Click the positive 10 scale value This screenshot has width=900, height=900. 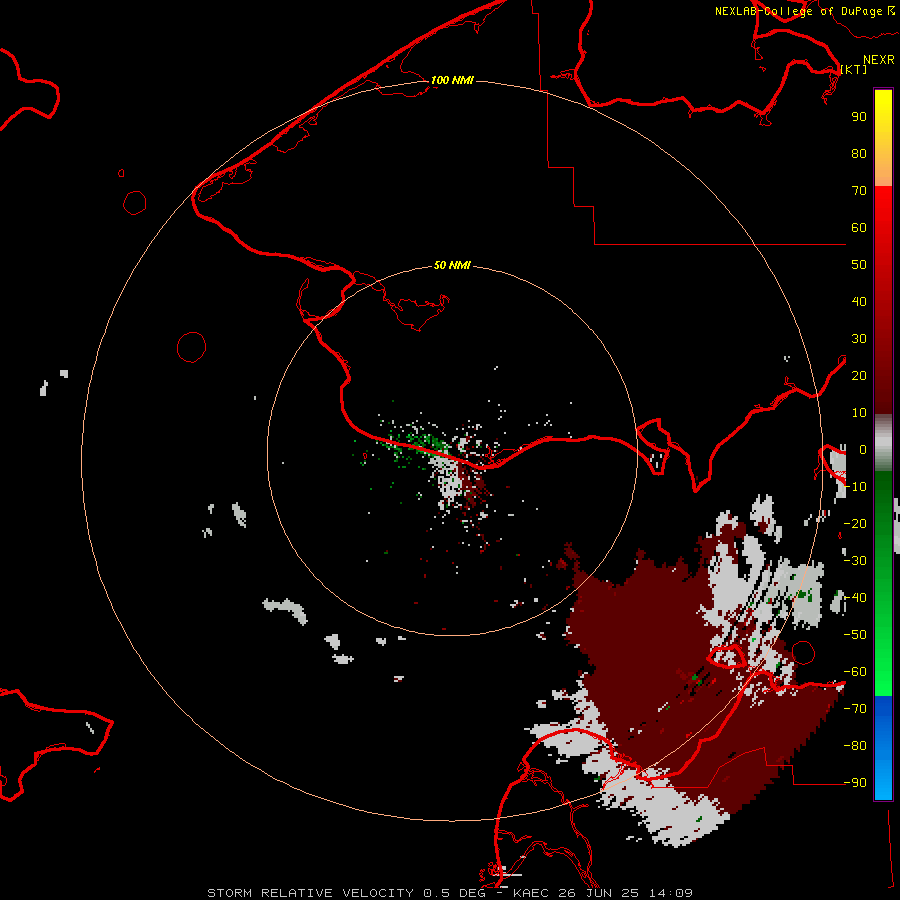(x=859, y=413)
